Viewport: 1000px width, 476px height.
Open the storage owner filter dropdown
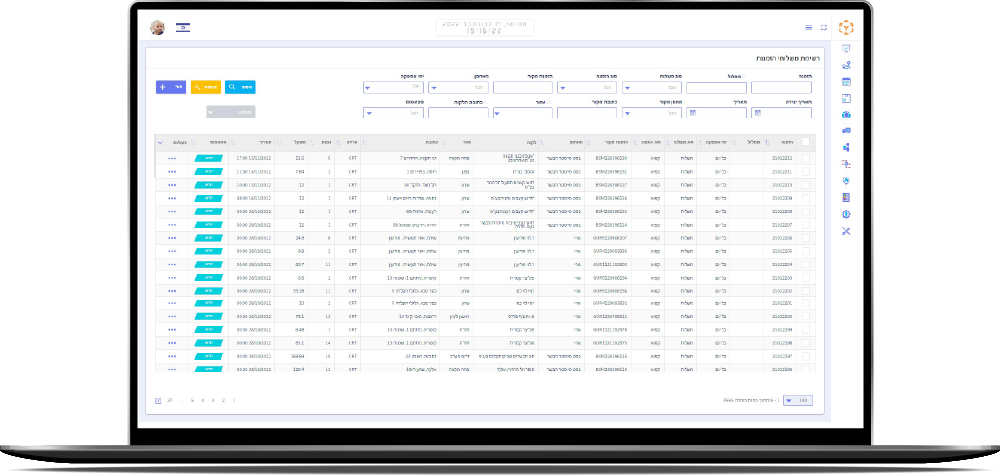[458, 87]
